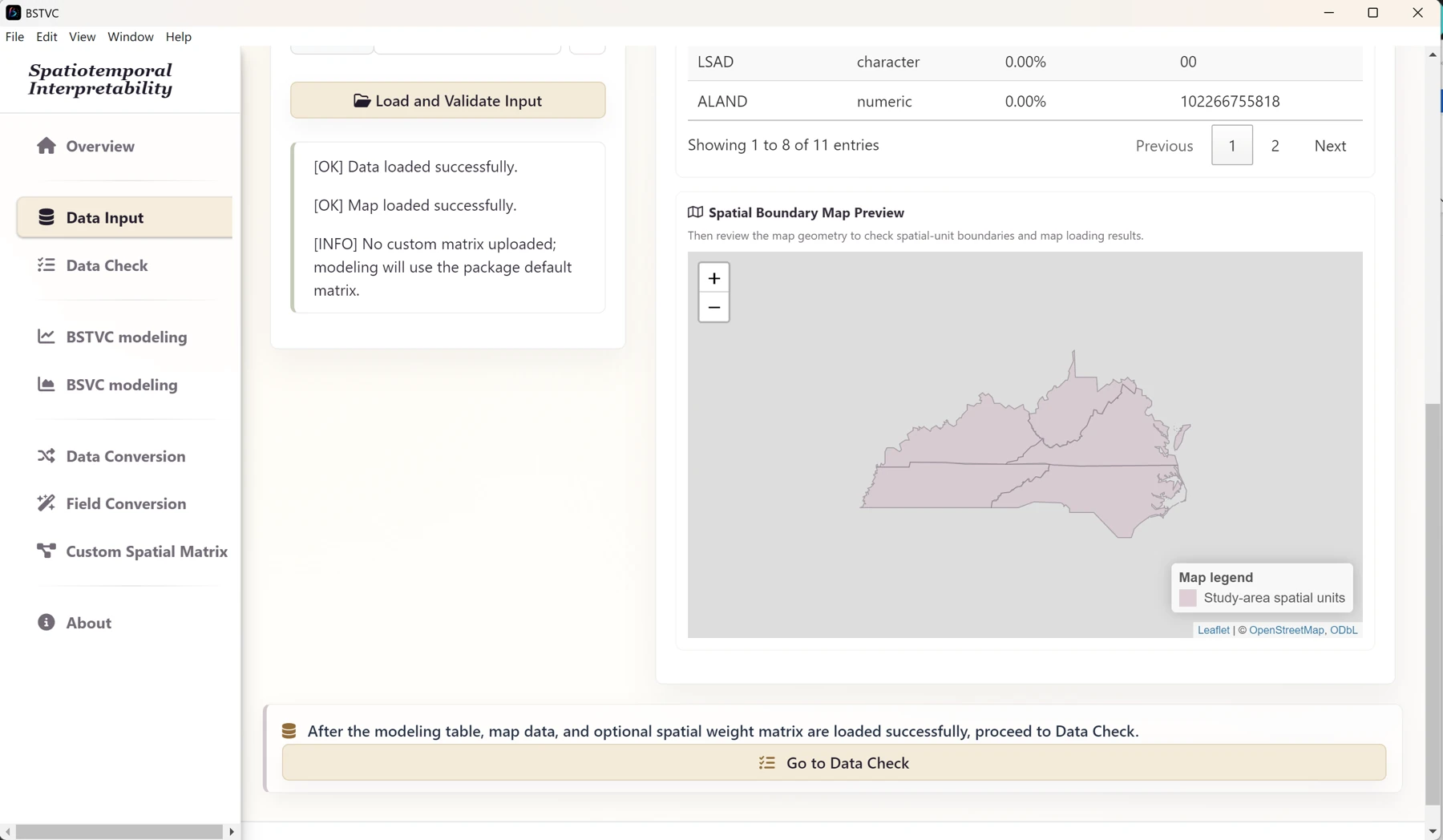This screenshot has width=1443, height=840.
Task: Open the Window menu
Action: (x=131, y=37)
